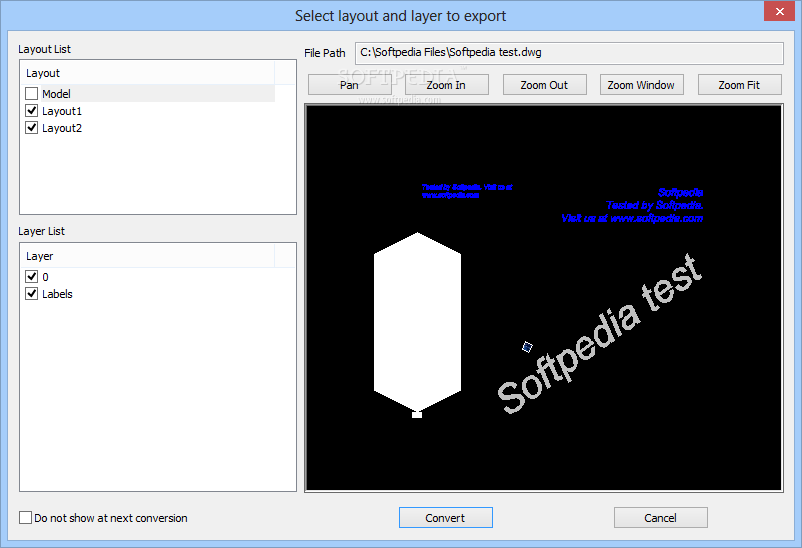Click the Zoom In button
This screenshot has width=802, height=548.
click(447, 85)
